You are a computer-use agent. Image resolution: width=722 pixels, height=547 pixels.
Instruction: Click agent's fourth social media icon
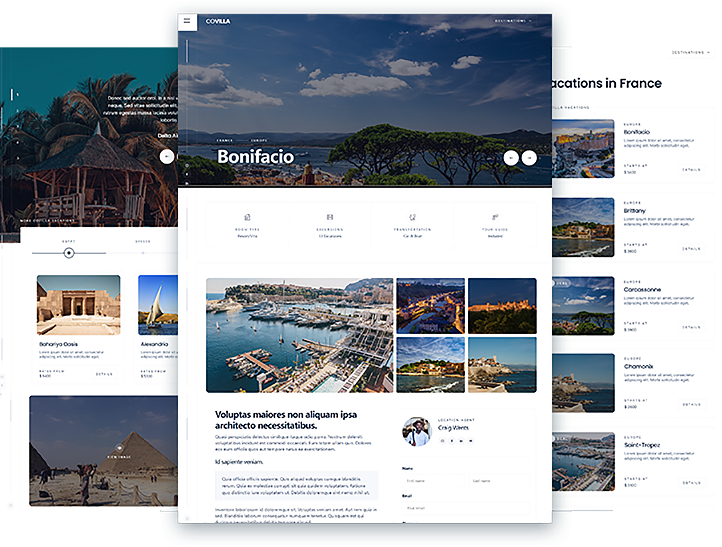point(471,441)
